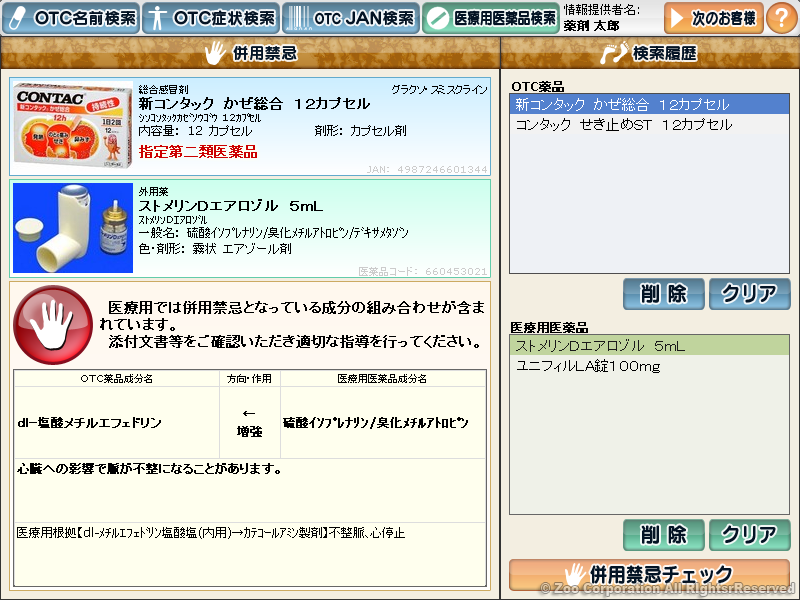This screenshot has height=600, width=800.
Task: Select ストメリンDエアロゾル 5mL in 医療用医薬品 list
Action: coord(649,345)
